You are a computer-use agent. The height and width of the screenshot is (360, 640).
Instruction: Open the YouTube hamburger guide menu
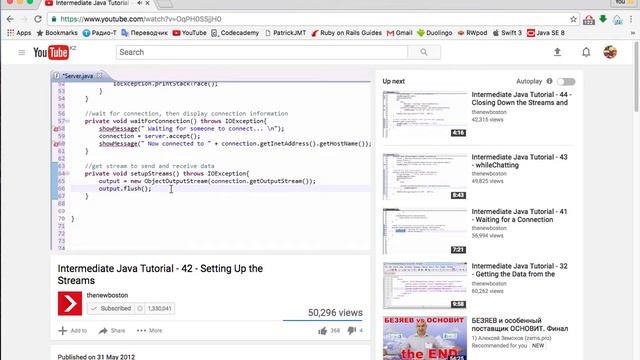(x=22, y=52)
